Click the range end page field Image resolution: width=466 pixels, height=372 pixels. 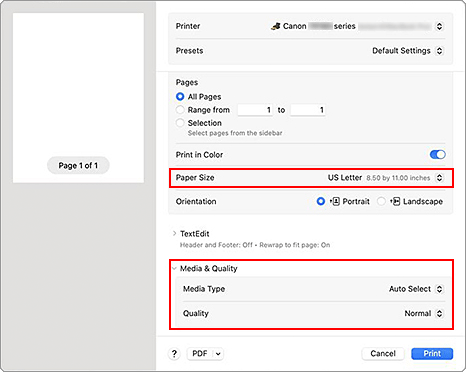pos(308,110)
